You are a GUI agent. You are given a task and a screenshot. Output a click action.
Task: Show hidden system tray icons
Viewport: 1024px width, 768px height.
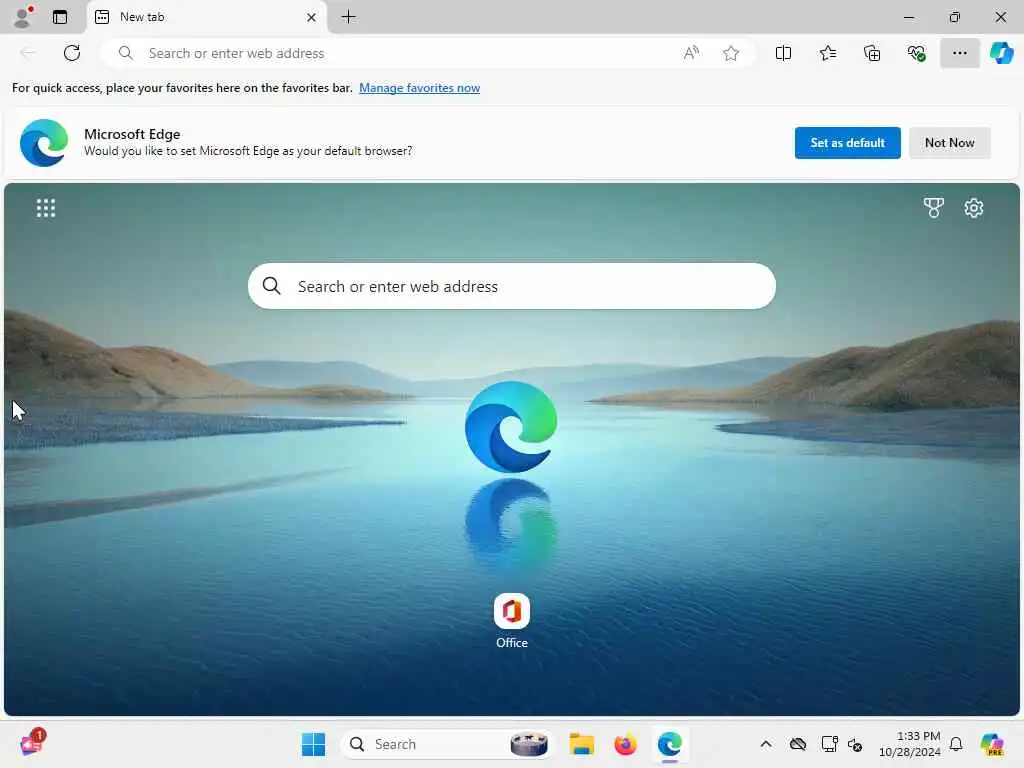pyautogui.click(x=765, y=744)
